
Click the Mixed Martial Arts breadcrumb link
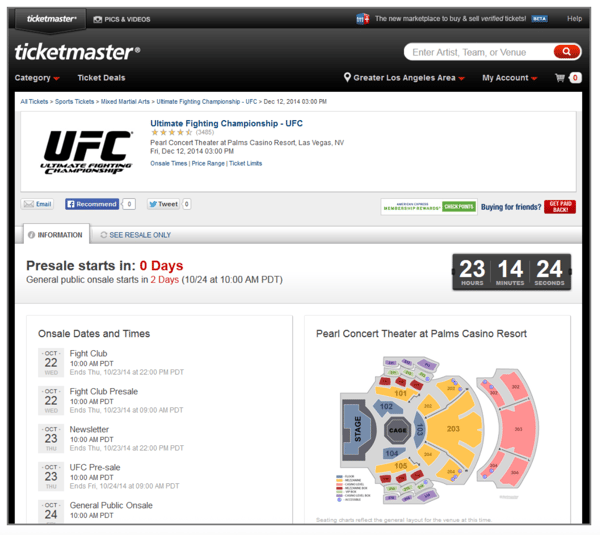(x=126, y=102)
